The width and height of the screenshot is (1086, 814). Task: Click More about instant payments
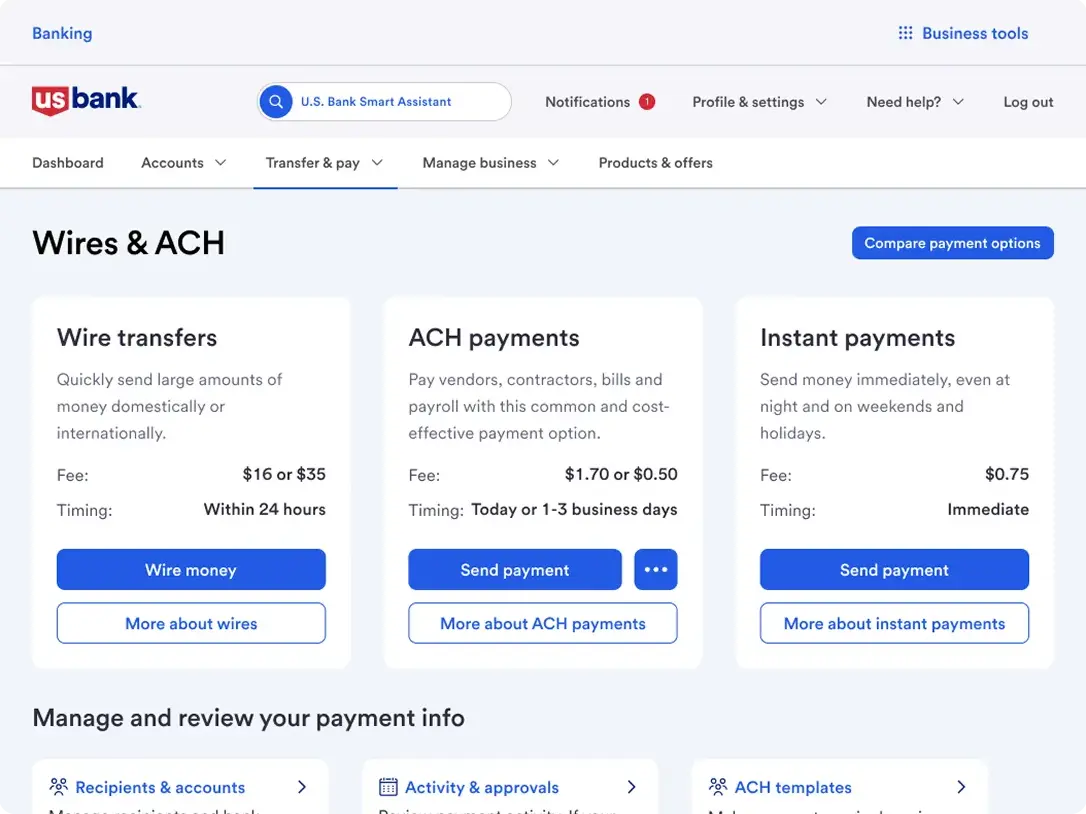[x=894, y=623]
